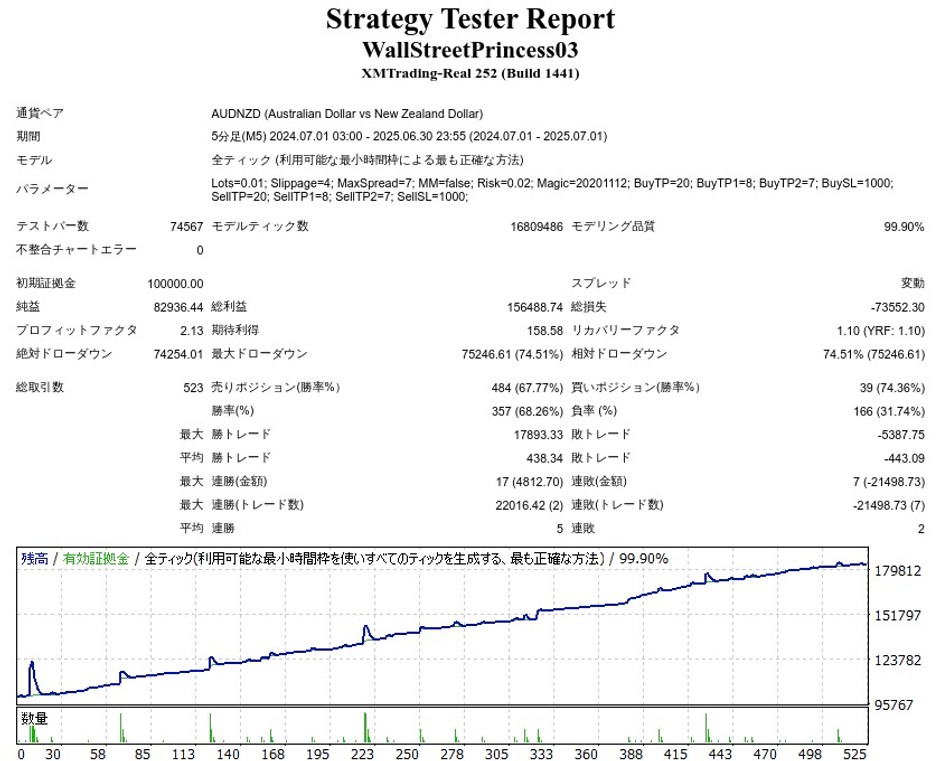
Task: Click the 39 (74.36%) buy positions value
Action: [x=892, y=388]
